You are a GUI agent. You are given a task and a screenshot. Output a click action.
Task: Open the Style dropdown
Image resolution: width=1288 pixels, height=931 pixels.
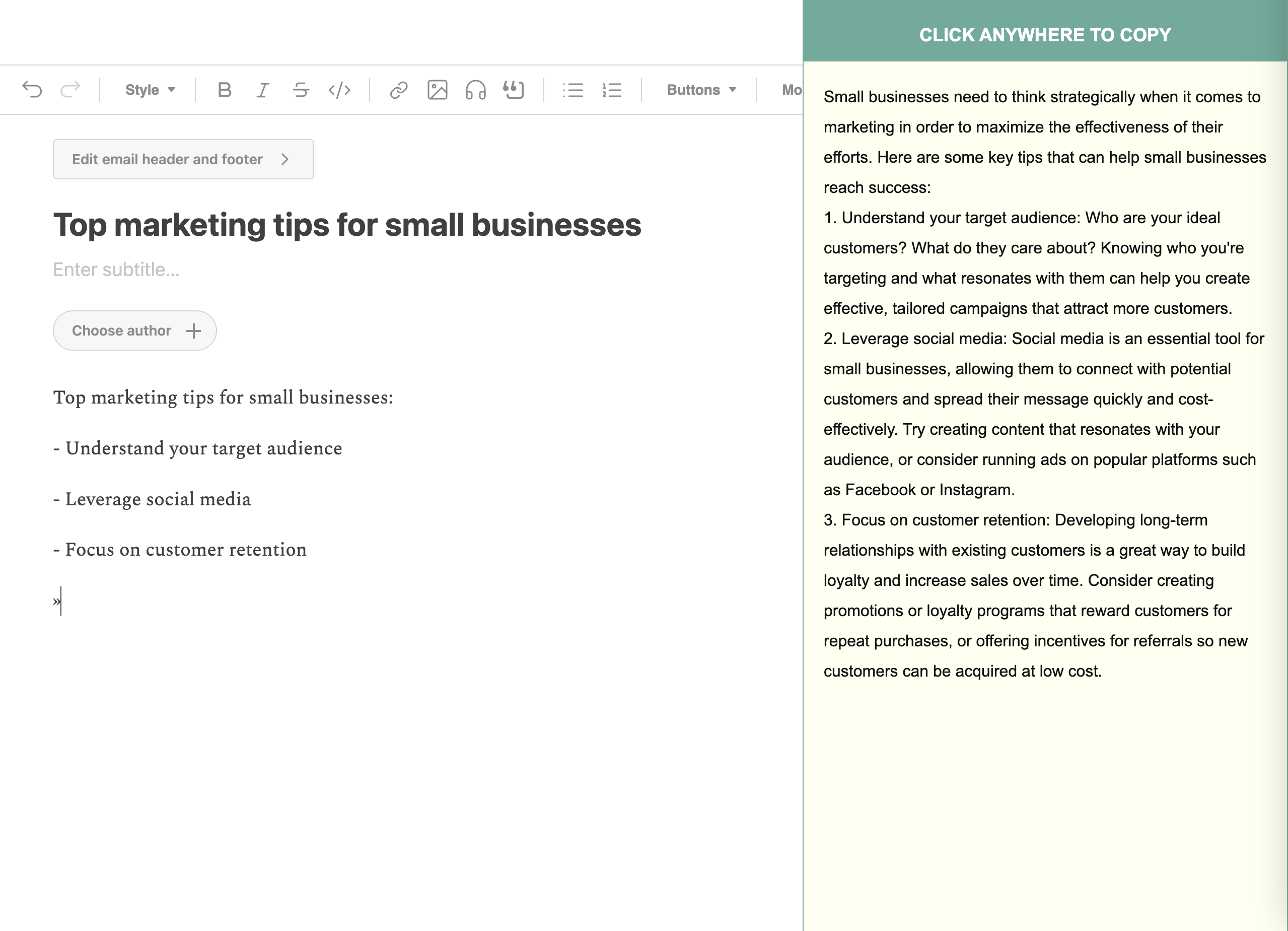[150, 90]
